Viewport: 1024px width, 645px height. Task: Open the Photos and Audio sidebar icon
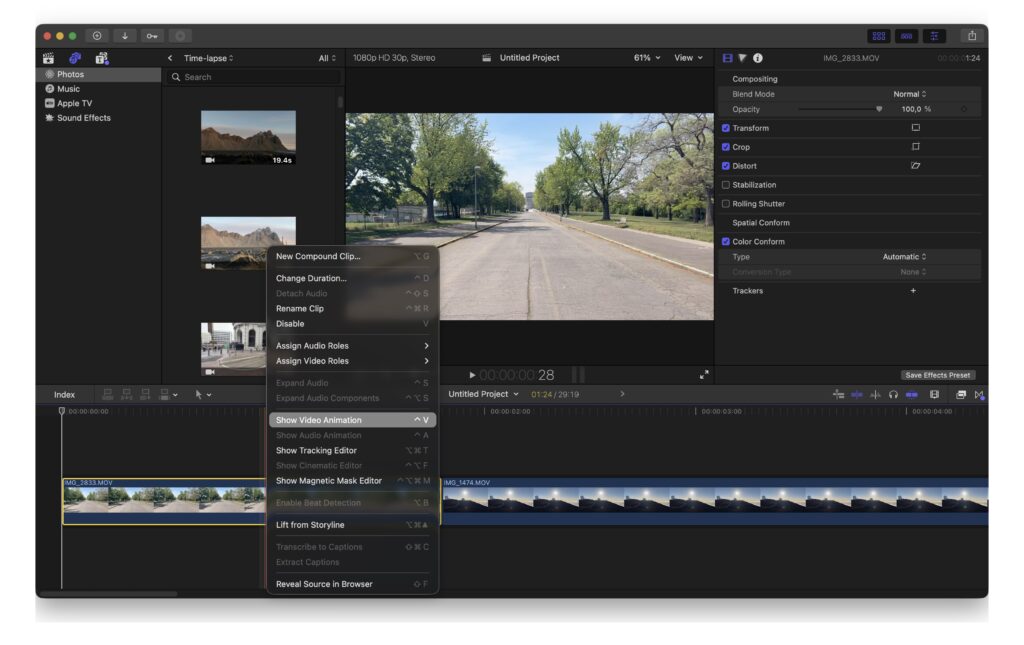coord(75,58)
